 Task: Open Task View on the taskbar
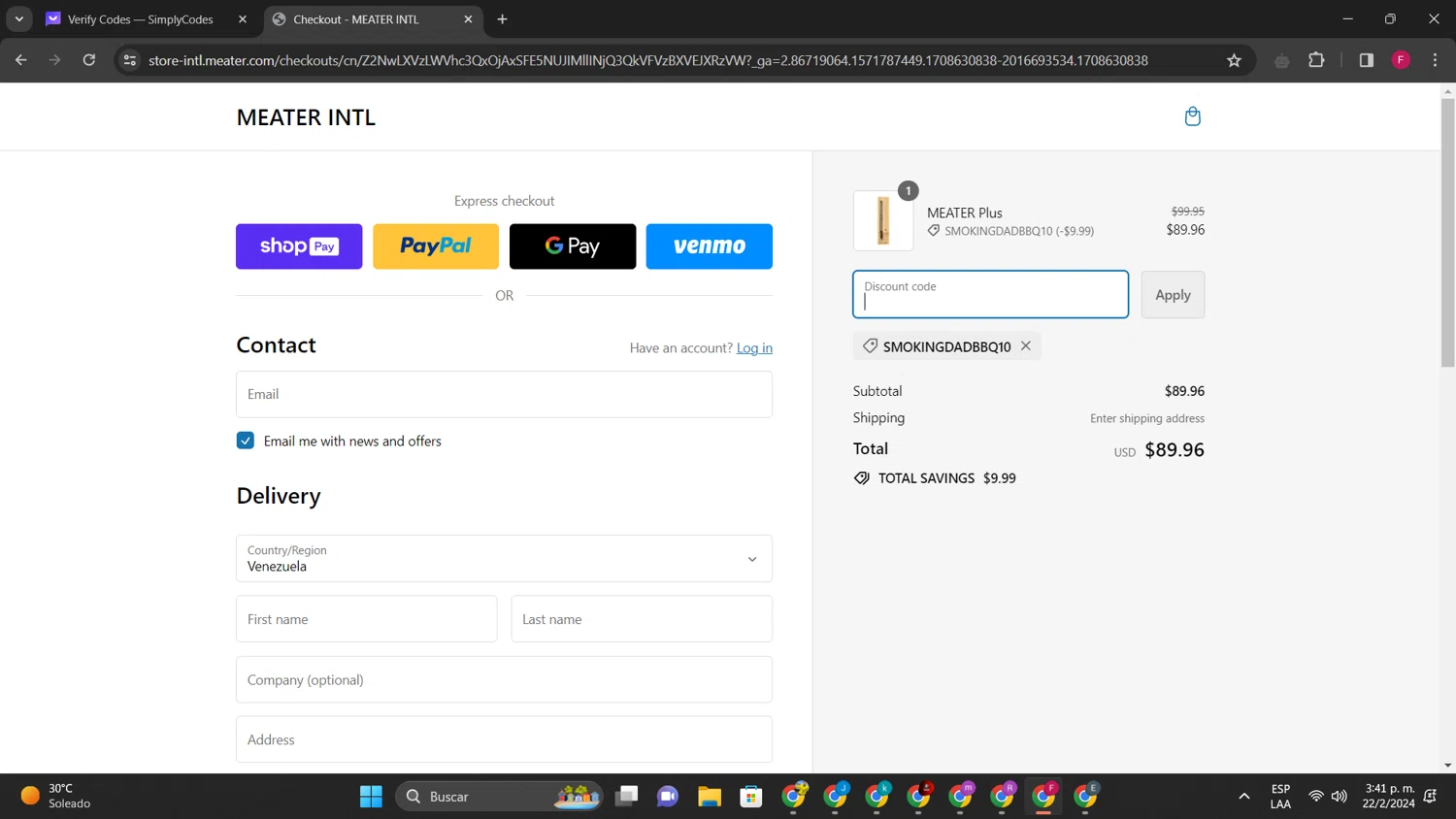coord(627,797)
